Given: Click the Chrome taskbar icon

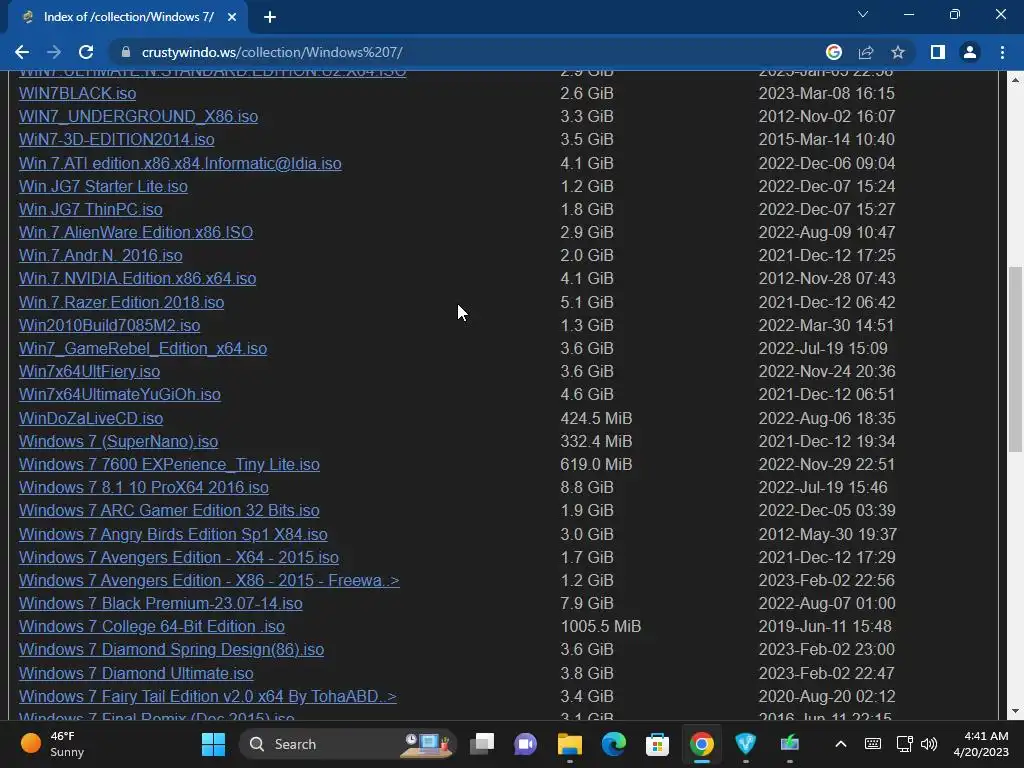Looking at the screenshot, I should tap(701, 744).
